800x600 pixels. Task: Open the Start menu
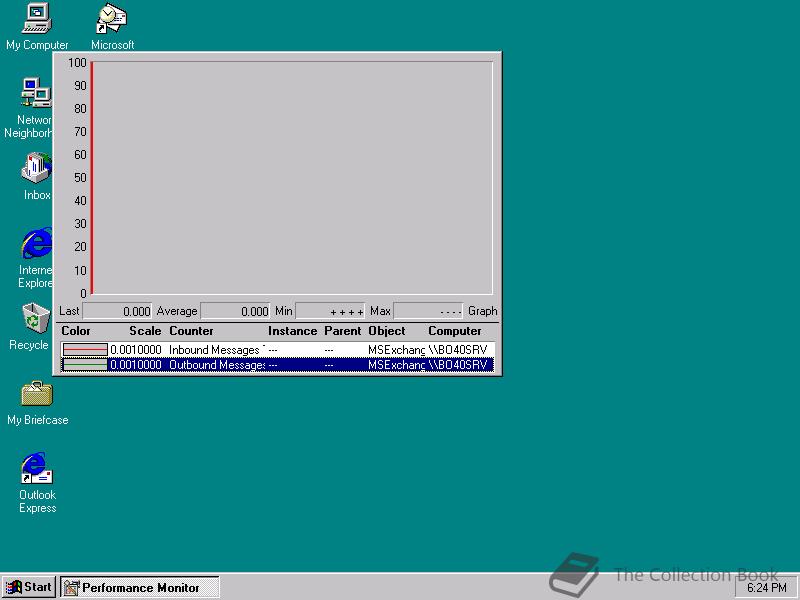tap(29, 587)
